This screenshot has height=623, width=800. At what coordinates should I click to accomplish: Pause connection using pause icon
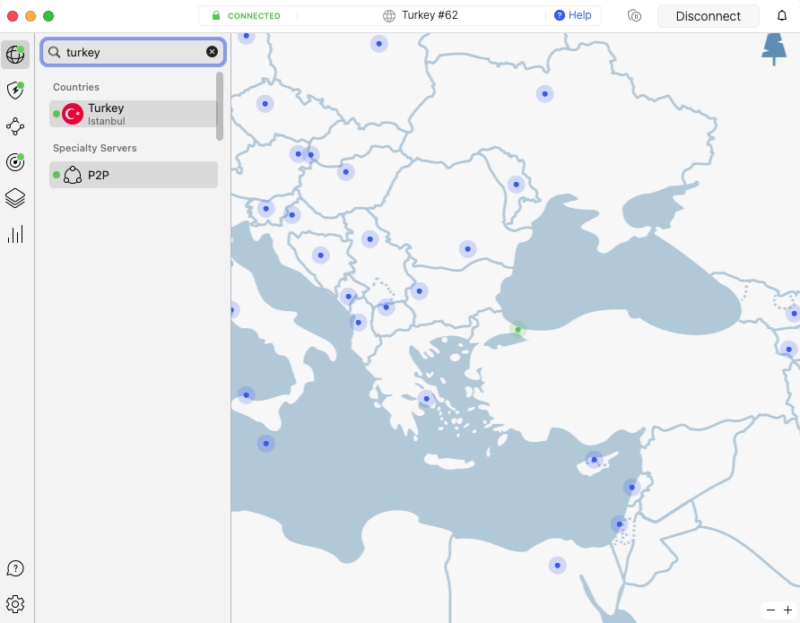coord(634,16)
